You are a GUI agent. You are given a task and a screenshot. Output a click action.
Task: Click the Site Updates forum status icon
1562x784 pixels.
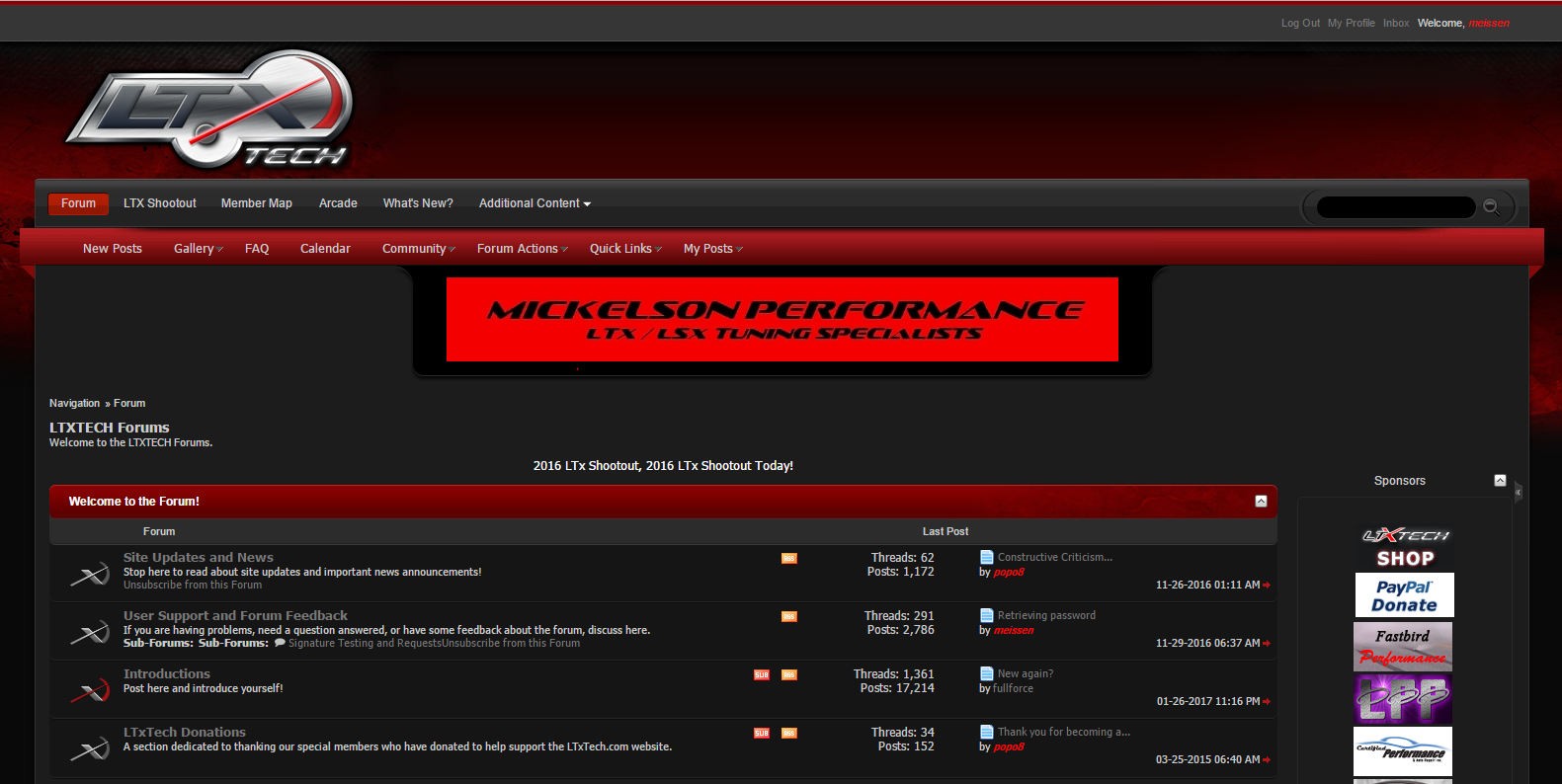pos(89,574)
